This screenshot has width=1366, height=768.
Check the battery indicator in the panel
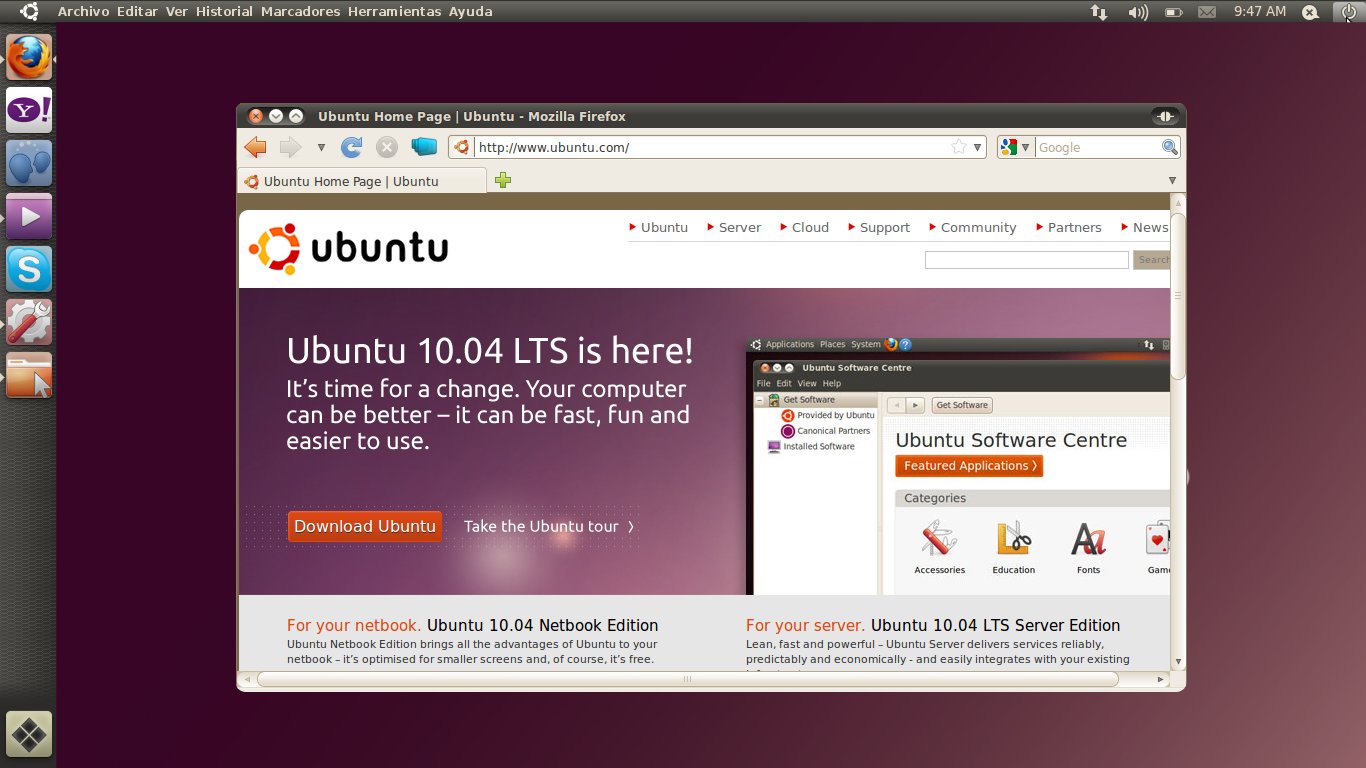pos(1174,12)
